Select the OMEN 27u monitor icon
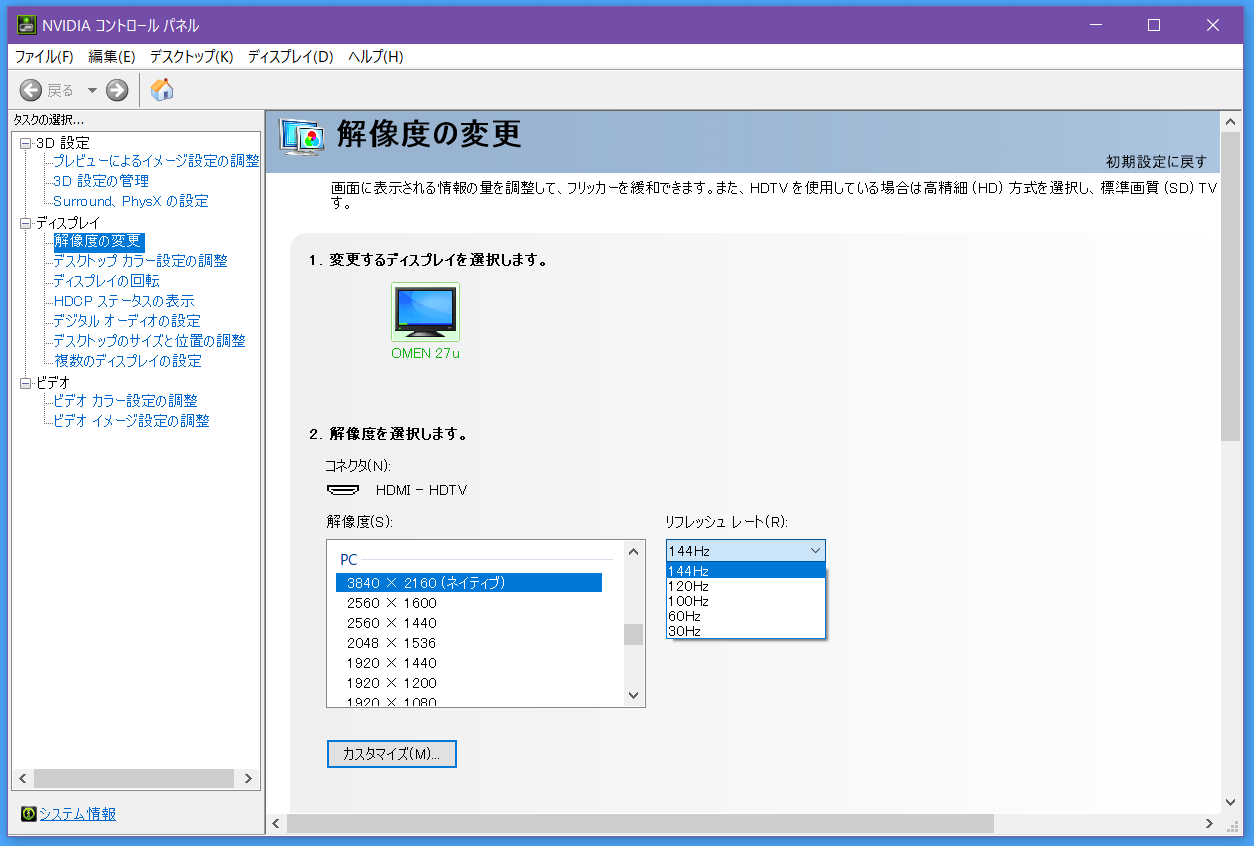 click(x=425, y=311)
